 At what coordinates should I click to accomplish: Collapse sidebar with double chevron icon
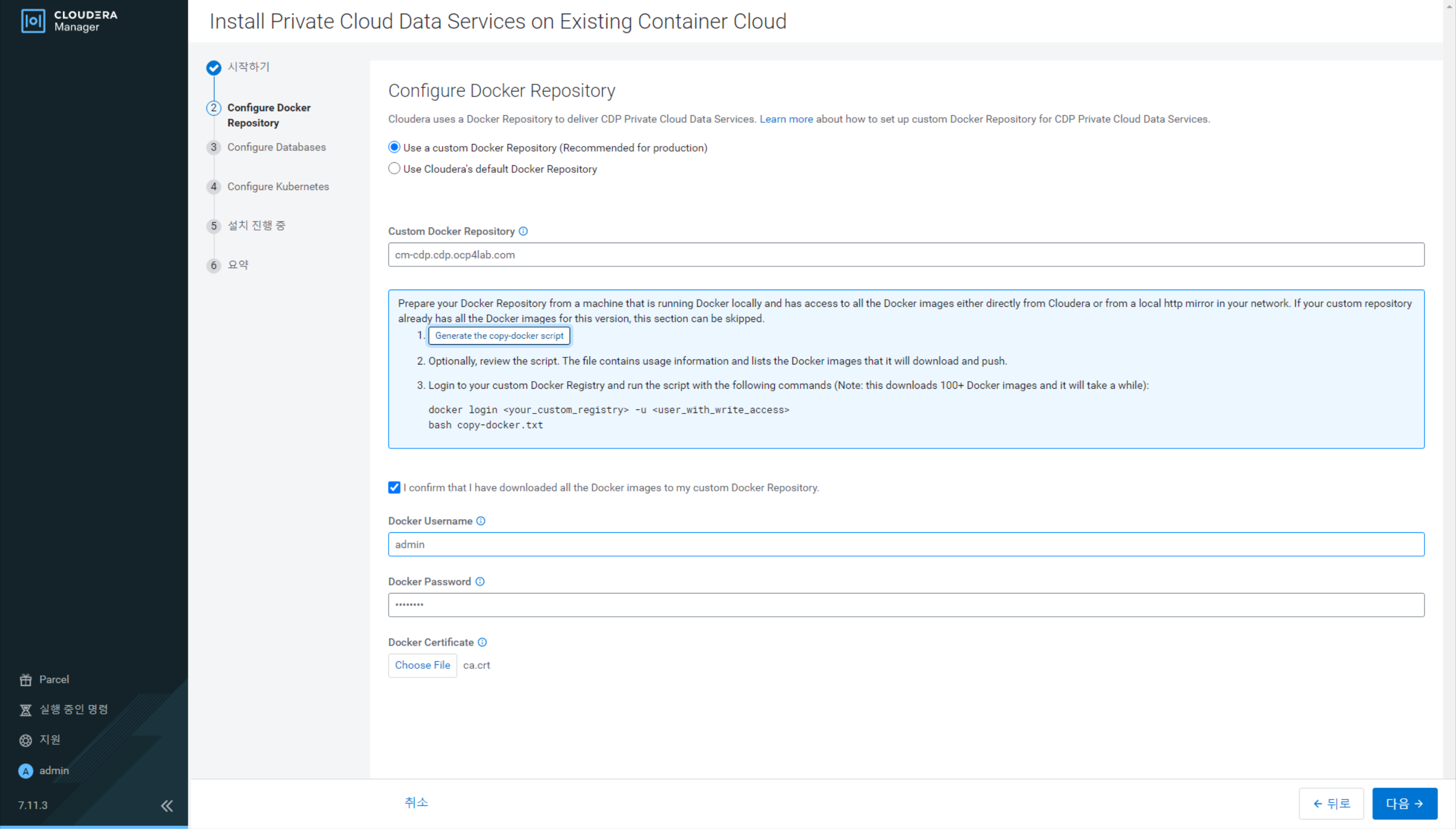[x=167, y=806]
